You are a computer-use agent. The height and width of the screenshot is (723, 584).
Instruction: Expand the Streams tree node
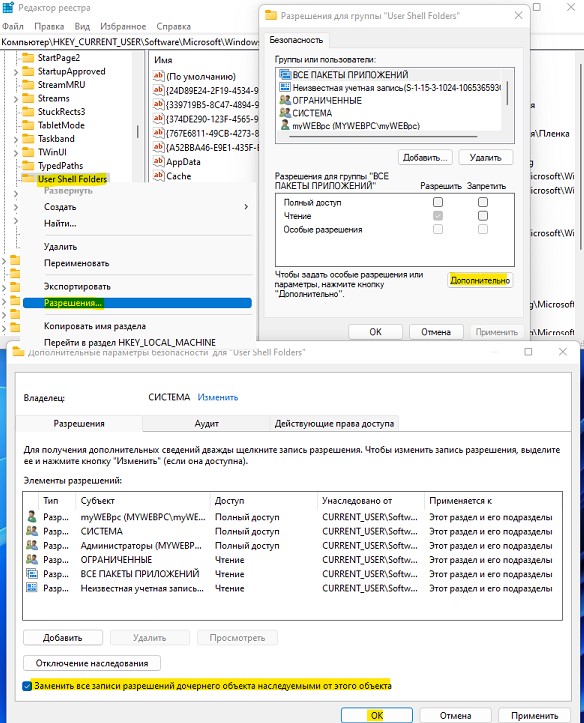click(16, 99)
